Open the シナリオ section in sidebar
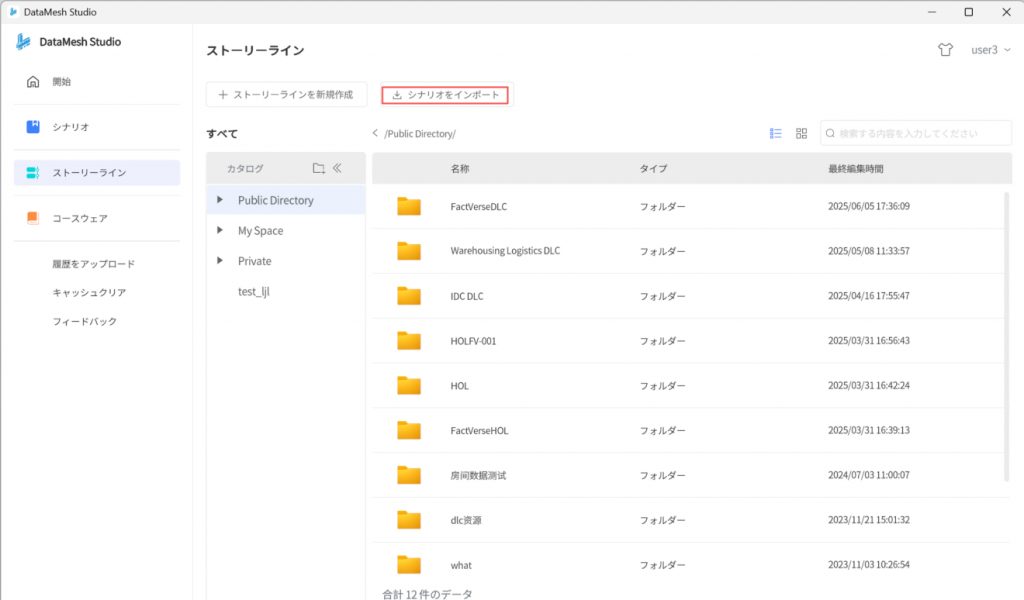This screenshot has width=1024, height=600. click(x=71, y=127)
